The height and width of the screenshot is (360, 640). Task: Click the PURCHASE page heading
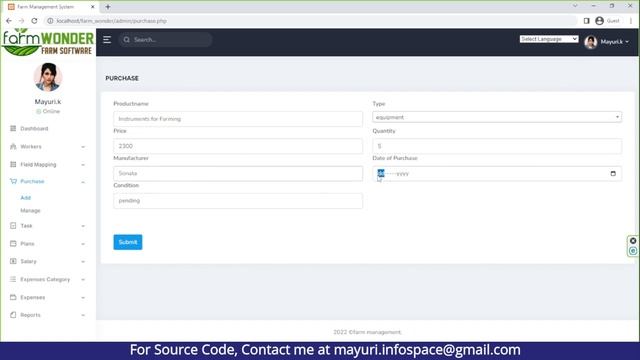[122, 78]
